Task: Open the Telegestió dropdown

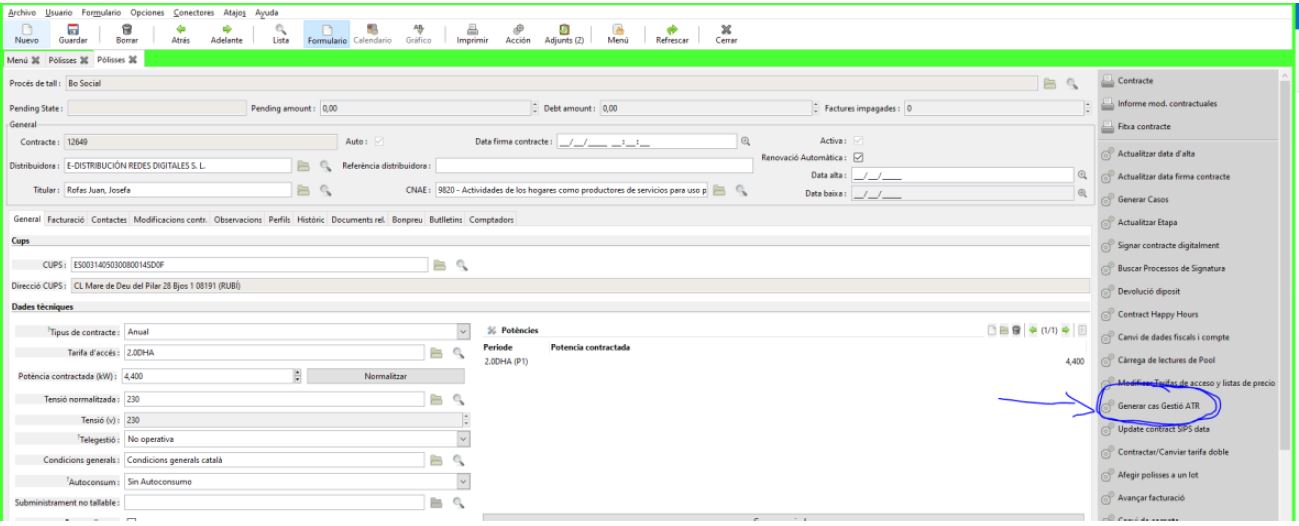Action: (x=462, y=438)
